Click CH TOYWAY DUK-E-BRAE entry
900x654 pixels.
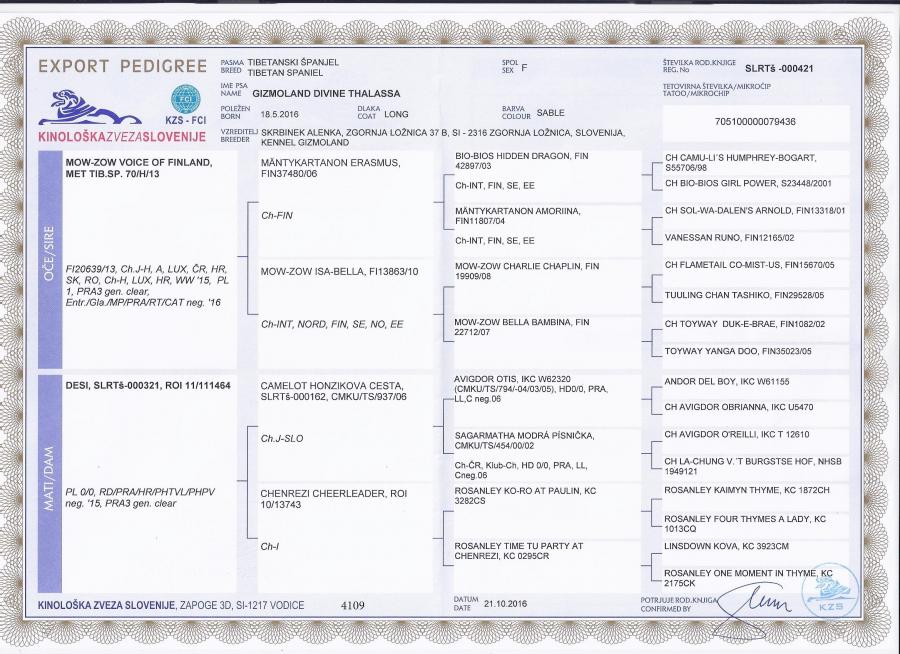point(744,324)
